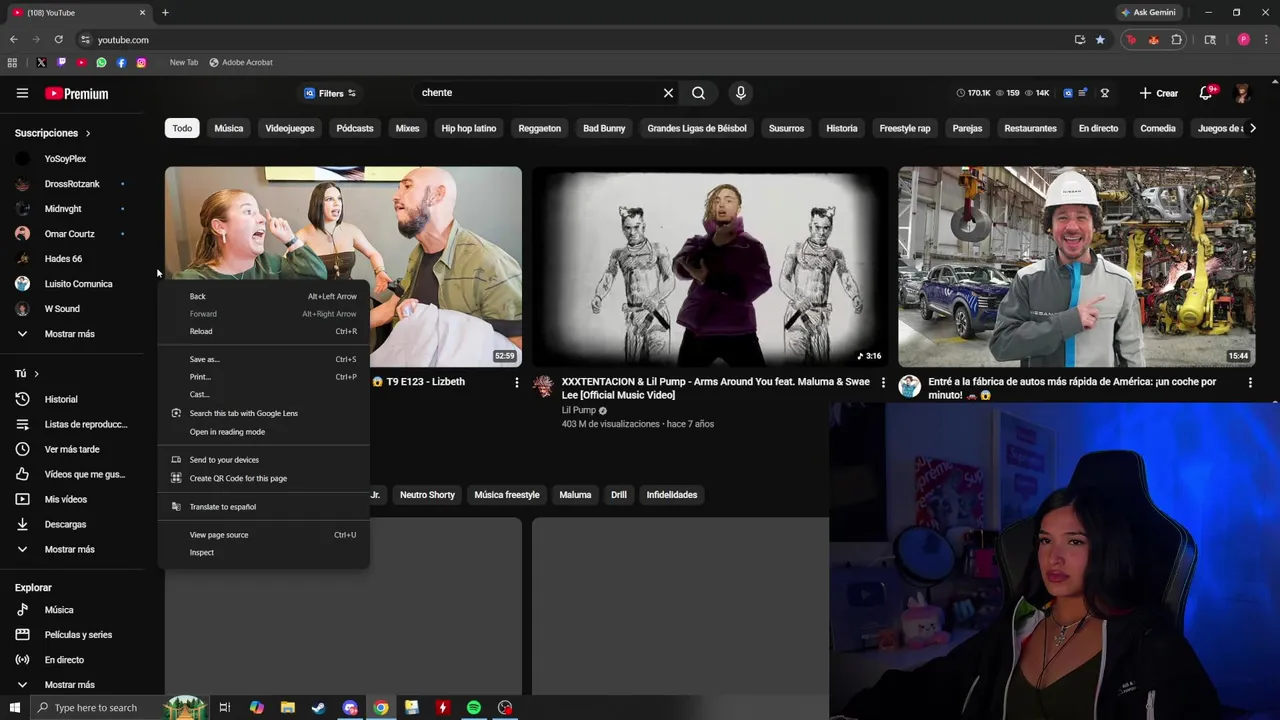Viewport: 1280px width, 720px height.
Task: Open the notifications bell
Action: point(1206,93)
